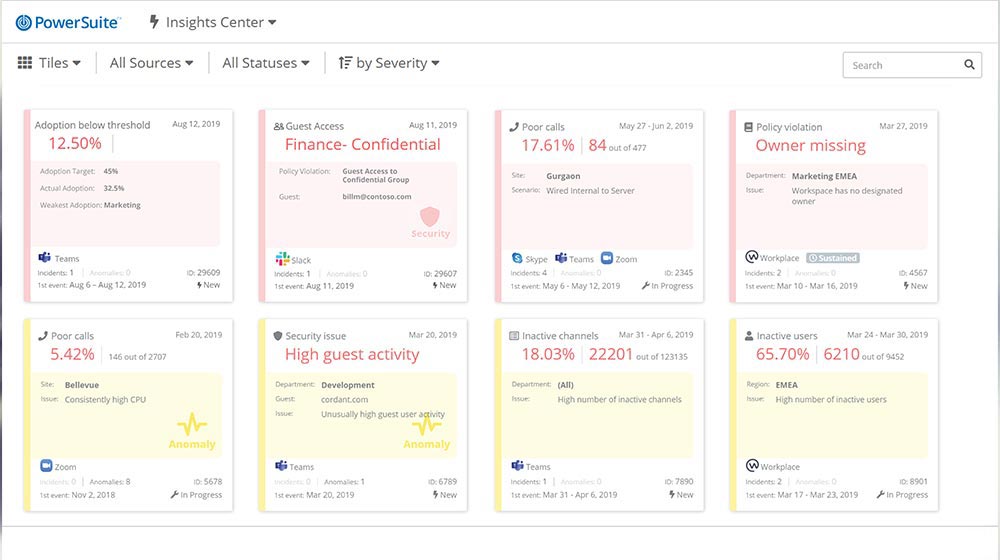
Task: Open the Insights Center dropdown
Action: point(212,22)
